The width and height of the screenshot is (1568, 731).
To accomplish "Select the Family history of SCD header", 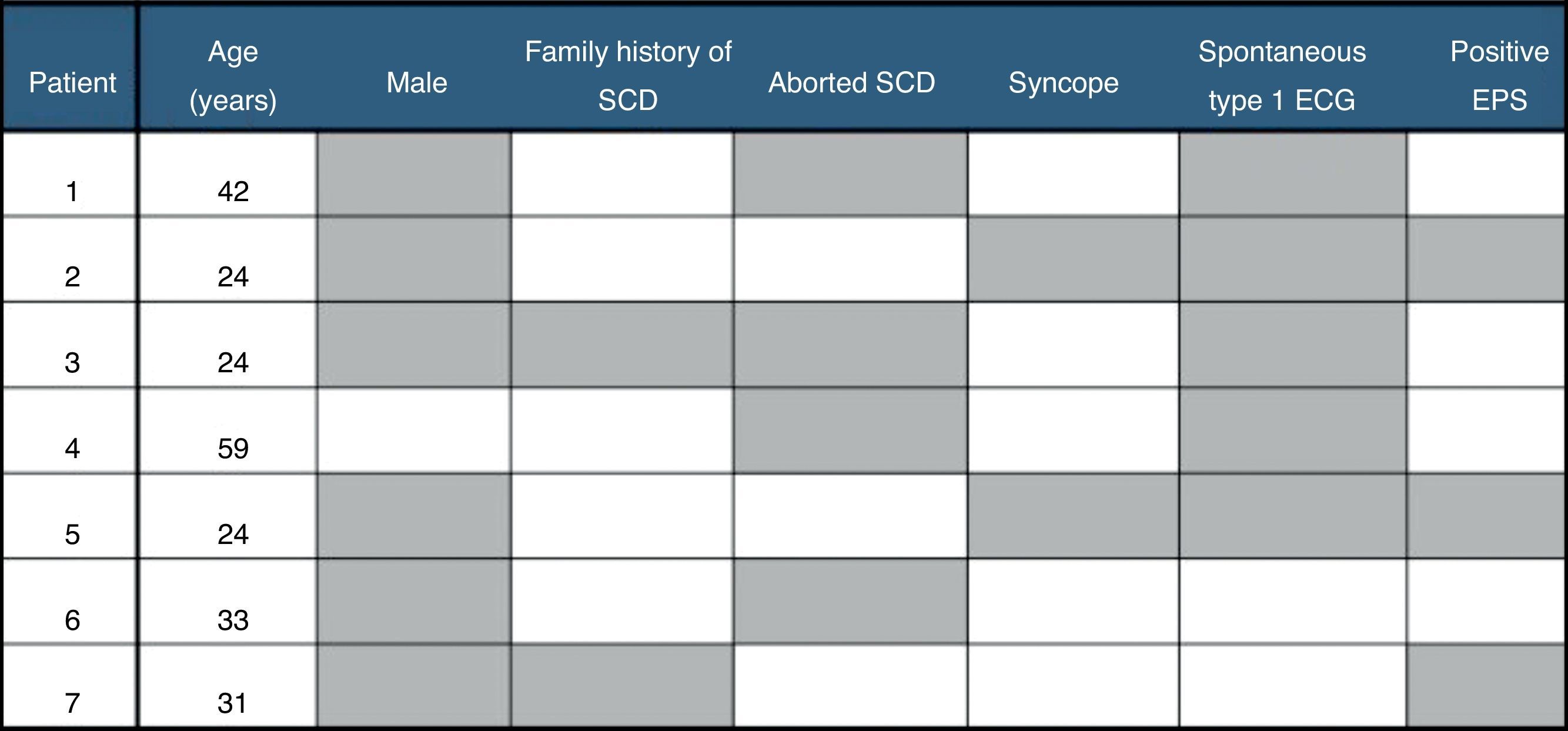I will 627,75.
